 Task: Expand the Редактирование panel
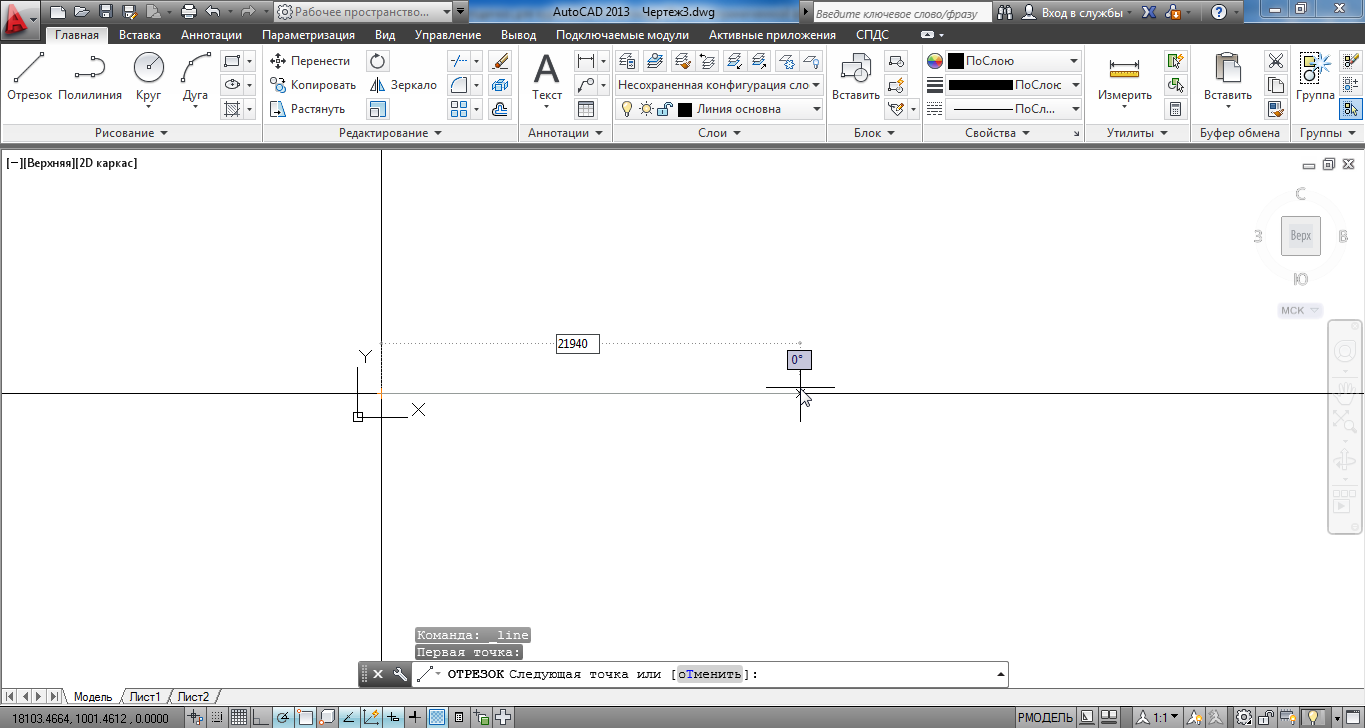(390, 133)
